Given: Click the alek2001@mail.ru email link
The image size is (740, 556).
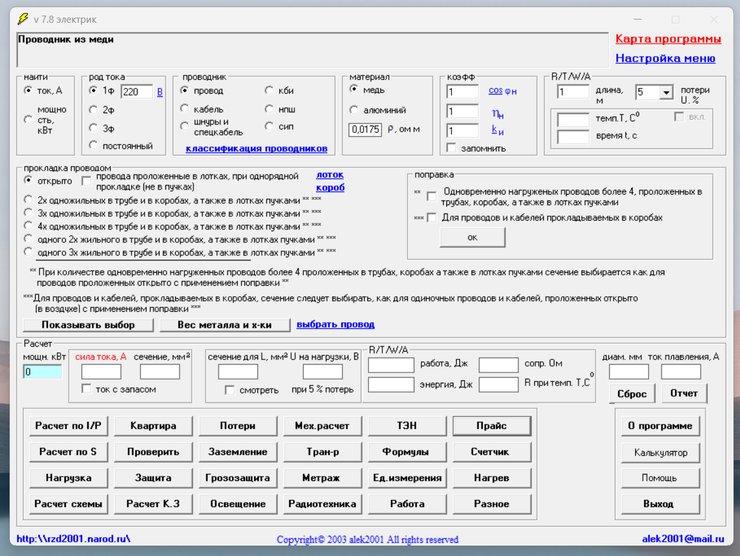Looking at the screenshot, I should pos(683,539).
